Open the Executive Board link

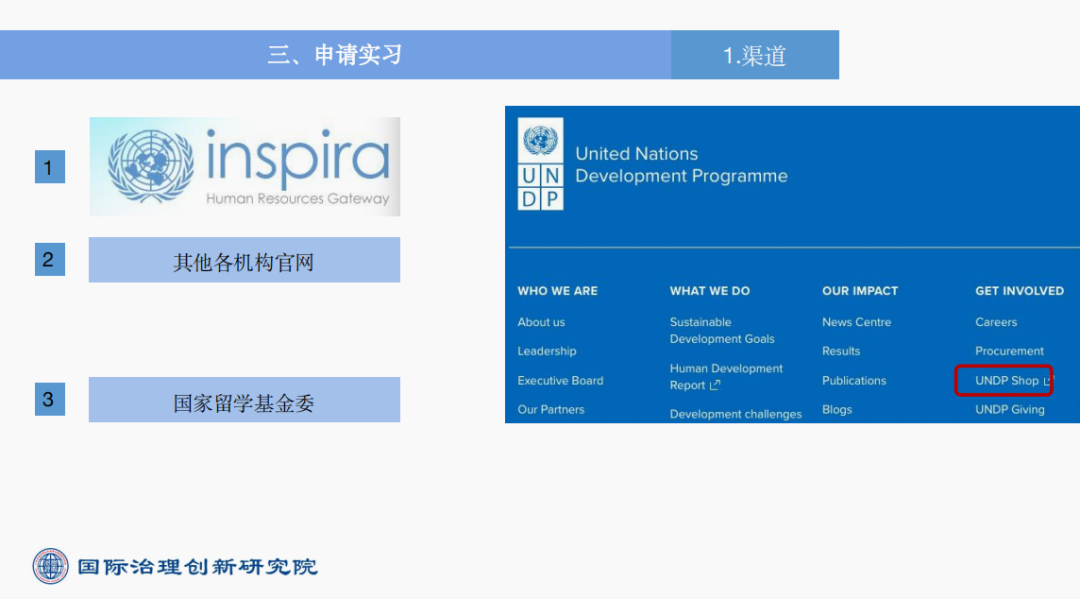tap(560, 380)
